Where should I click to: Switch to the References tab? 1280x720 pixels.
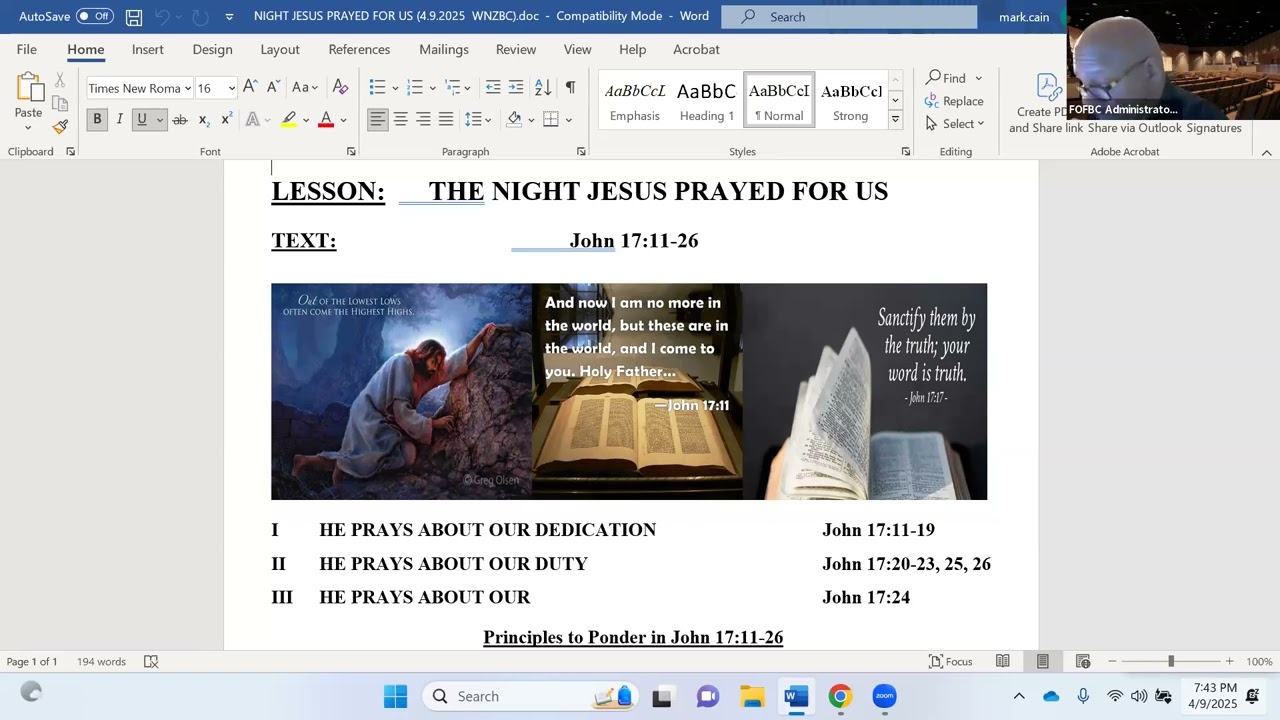point(359,49)
